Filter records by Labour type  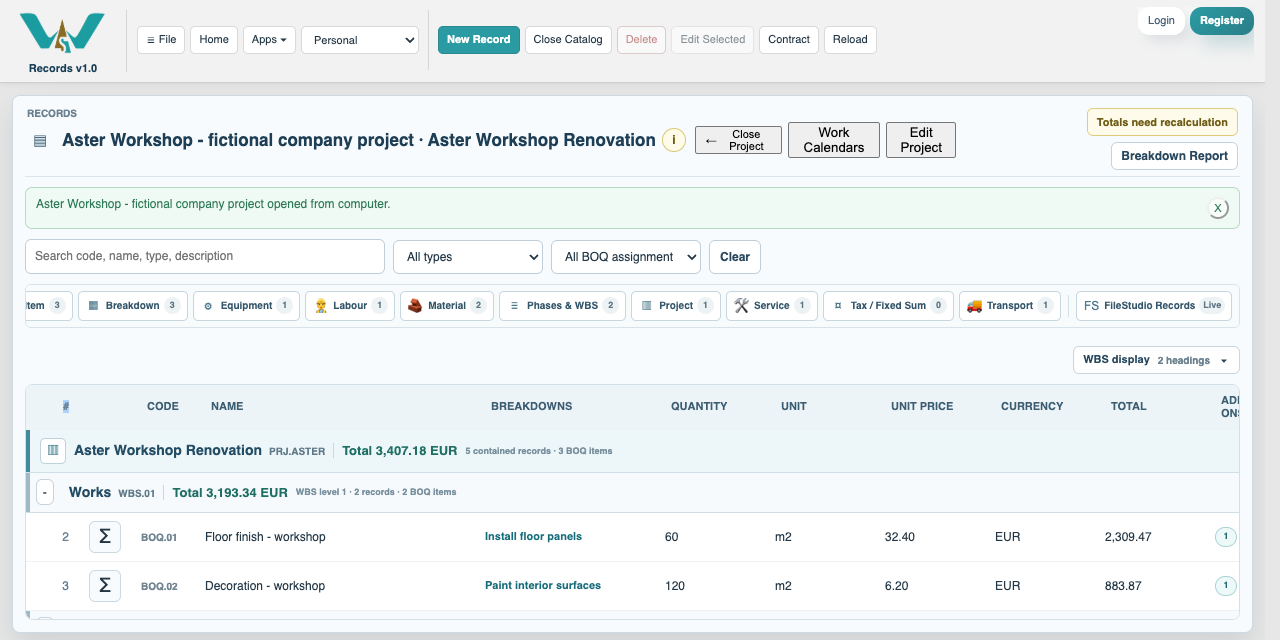[350, 306]
